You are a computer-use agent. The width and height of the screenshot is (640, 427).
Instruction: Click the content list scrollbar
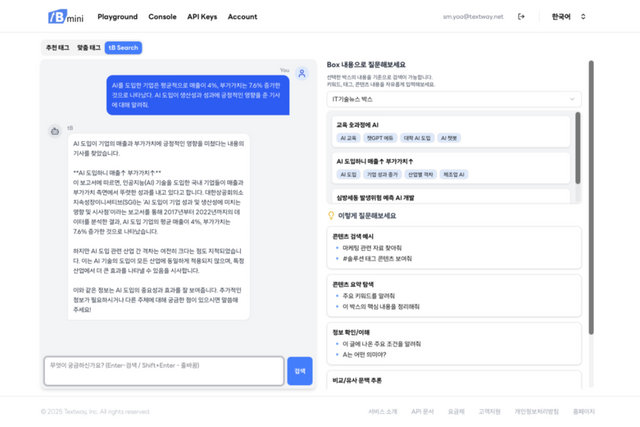click(x=578, y=148)
